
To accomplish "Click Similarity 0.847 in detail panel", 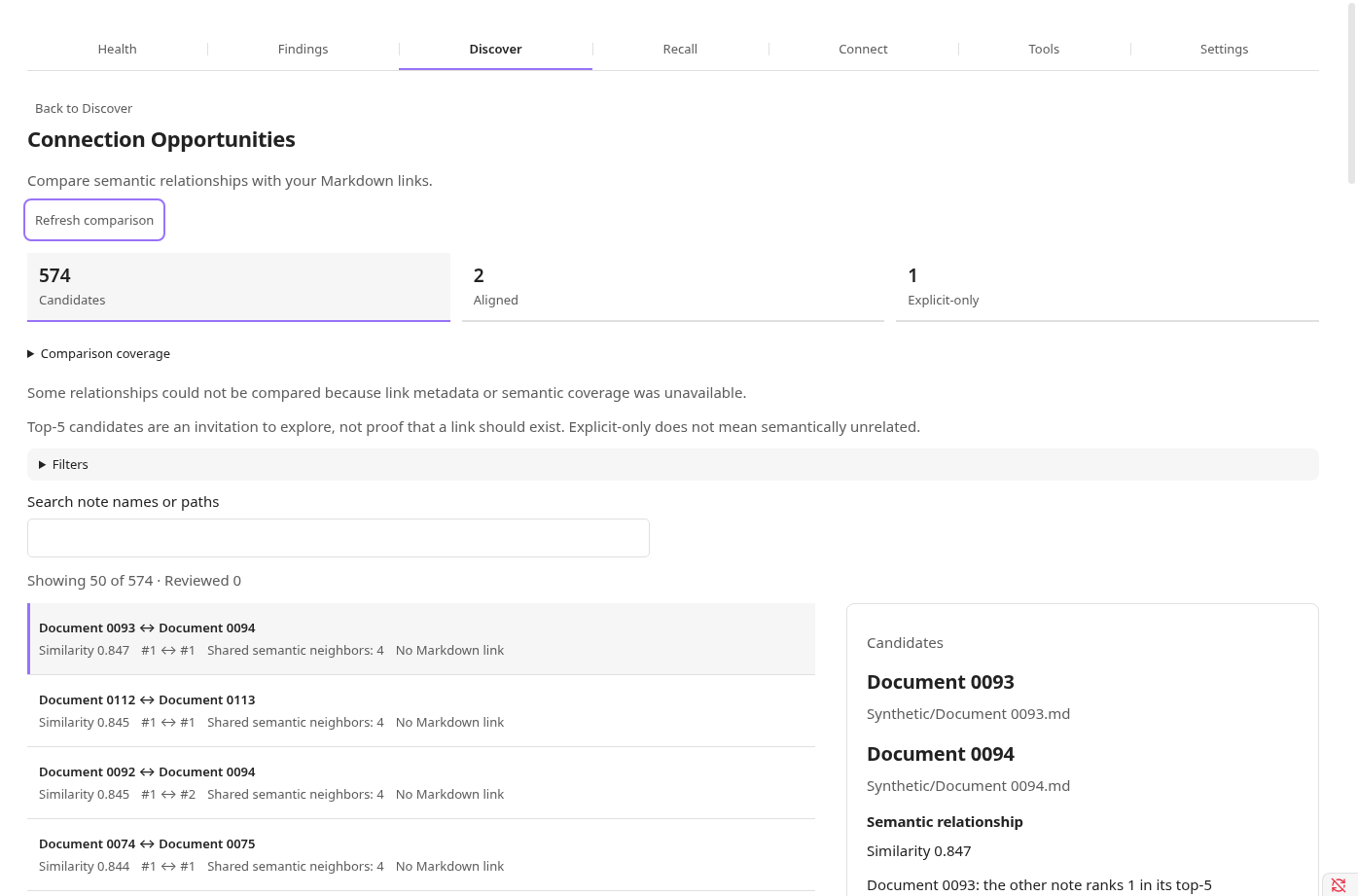I will 919,851.
